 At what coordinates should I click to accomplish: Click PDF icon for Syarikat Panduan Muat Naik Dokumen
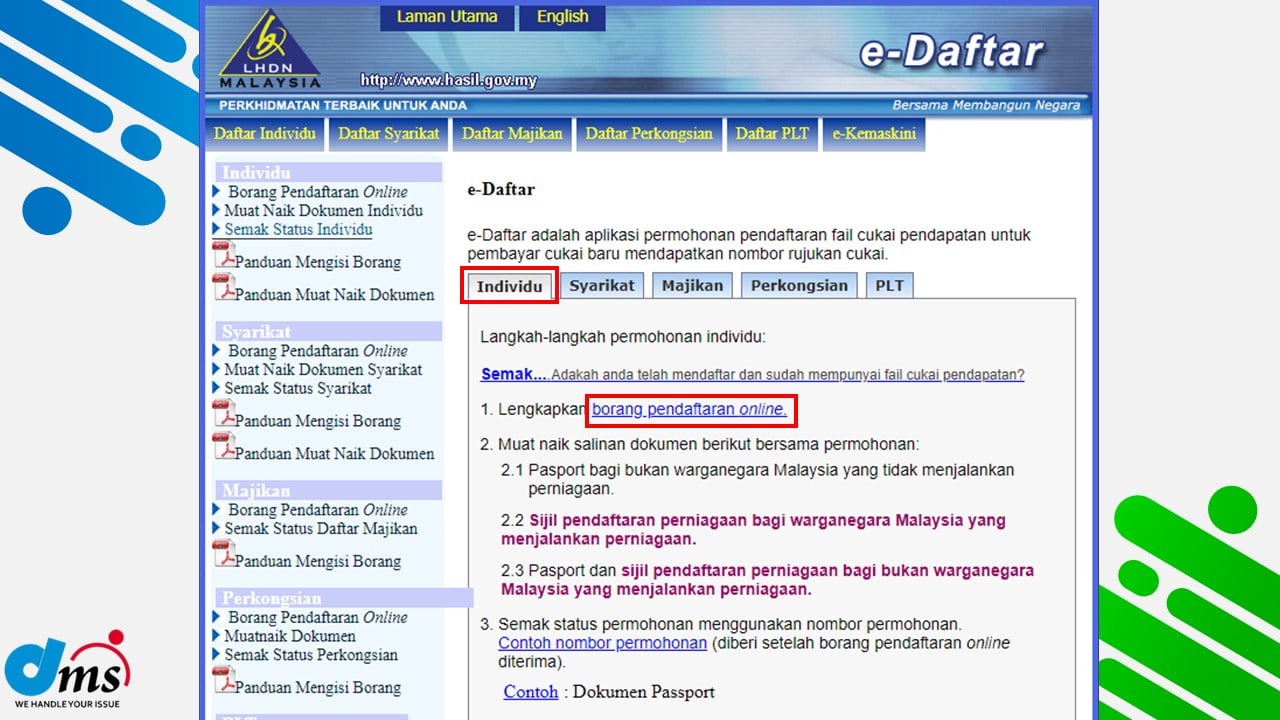pyautogui.click(x=224, y=447)
